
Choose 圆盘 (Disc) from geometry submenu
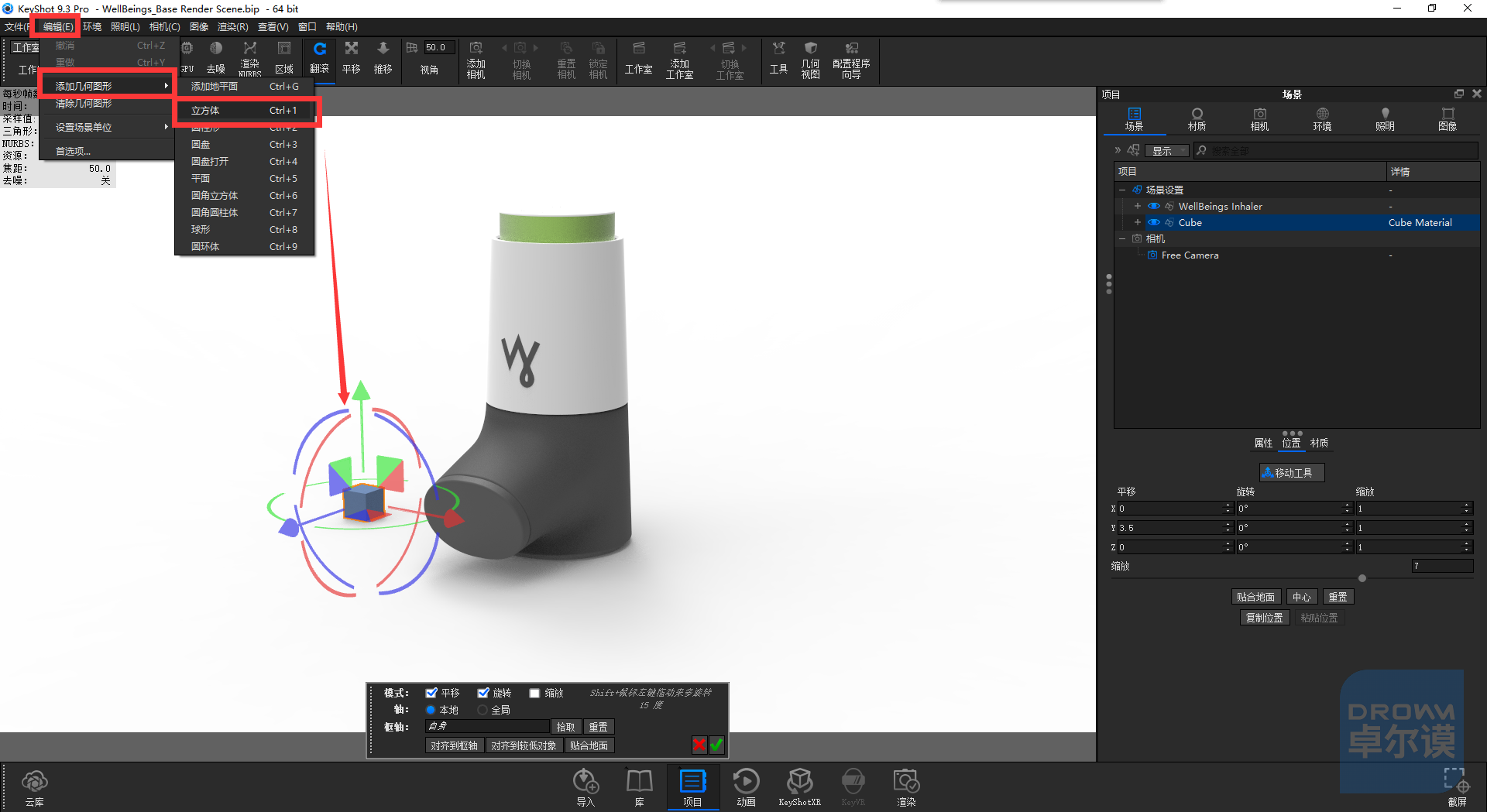point(245,145)
